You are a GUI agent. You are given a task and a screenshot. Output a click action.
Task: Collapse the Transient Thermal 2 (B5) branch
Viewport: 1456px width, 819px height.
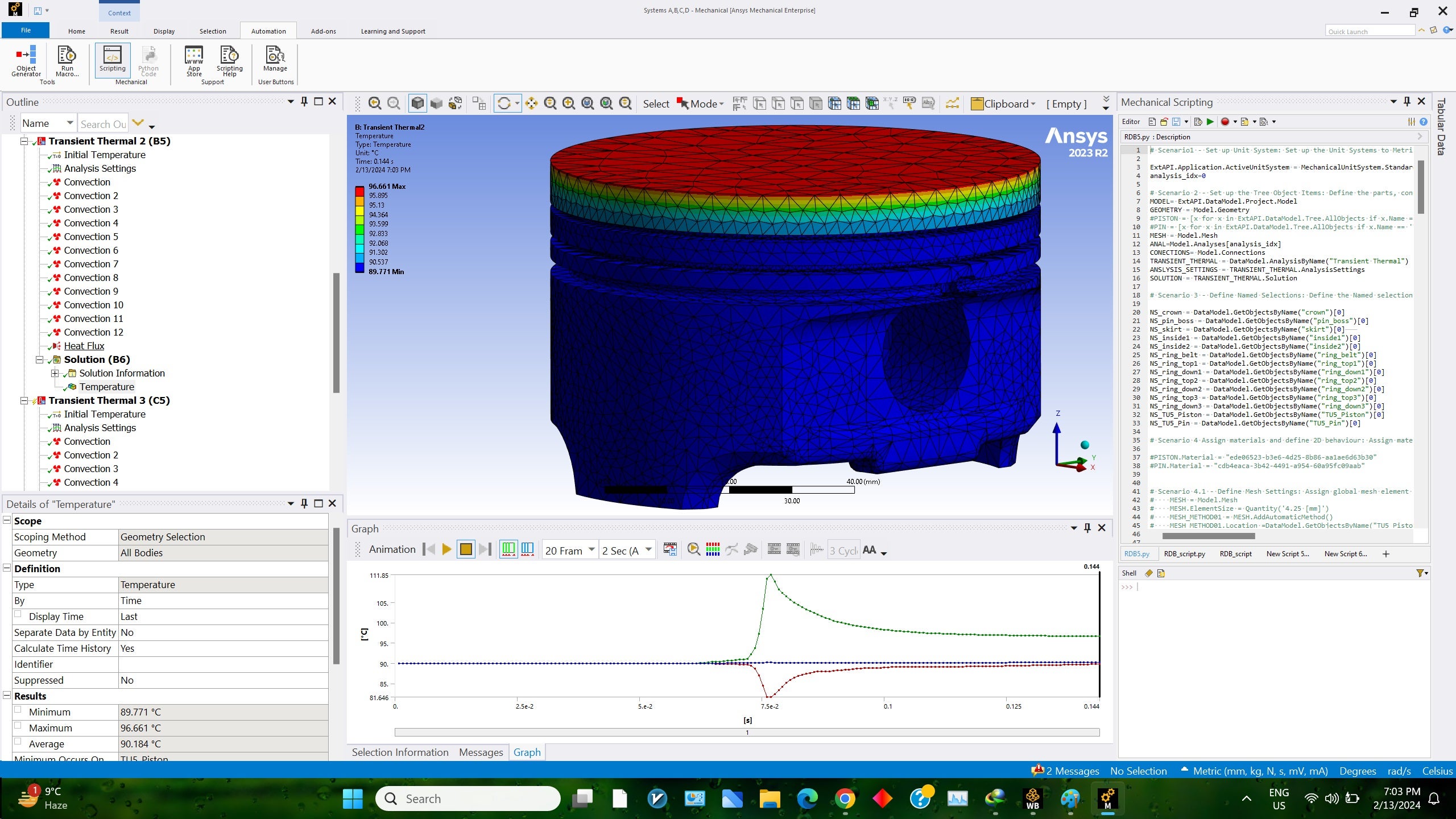tap(24, 141)
